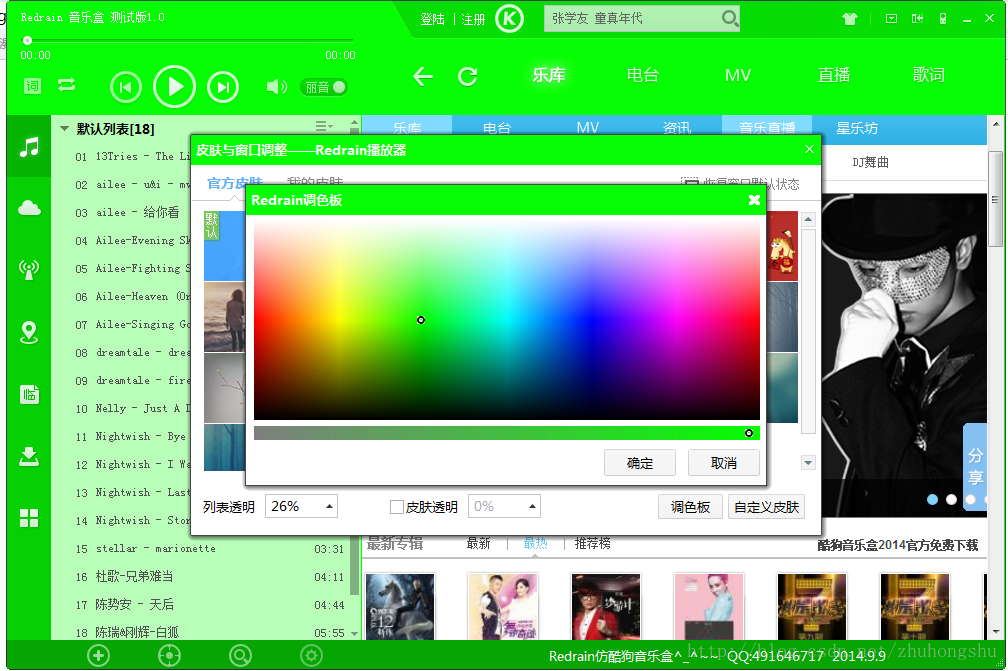1008x671 pixels.
Task: Open the playlist menu icon beside 默认列表
Action: [323, 126]
